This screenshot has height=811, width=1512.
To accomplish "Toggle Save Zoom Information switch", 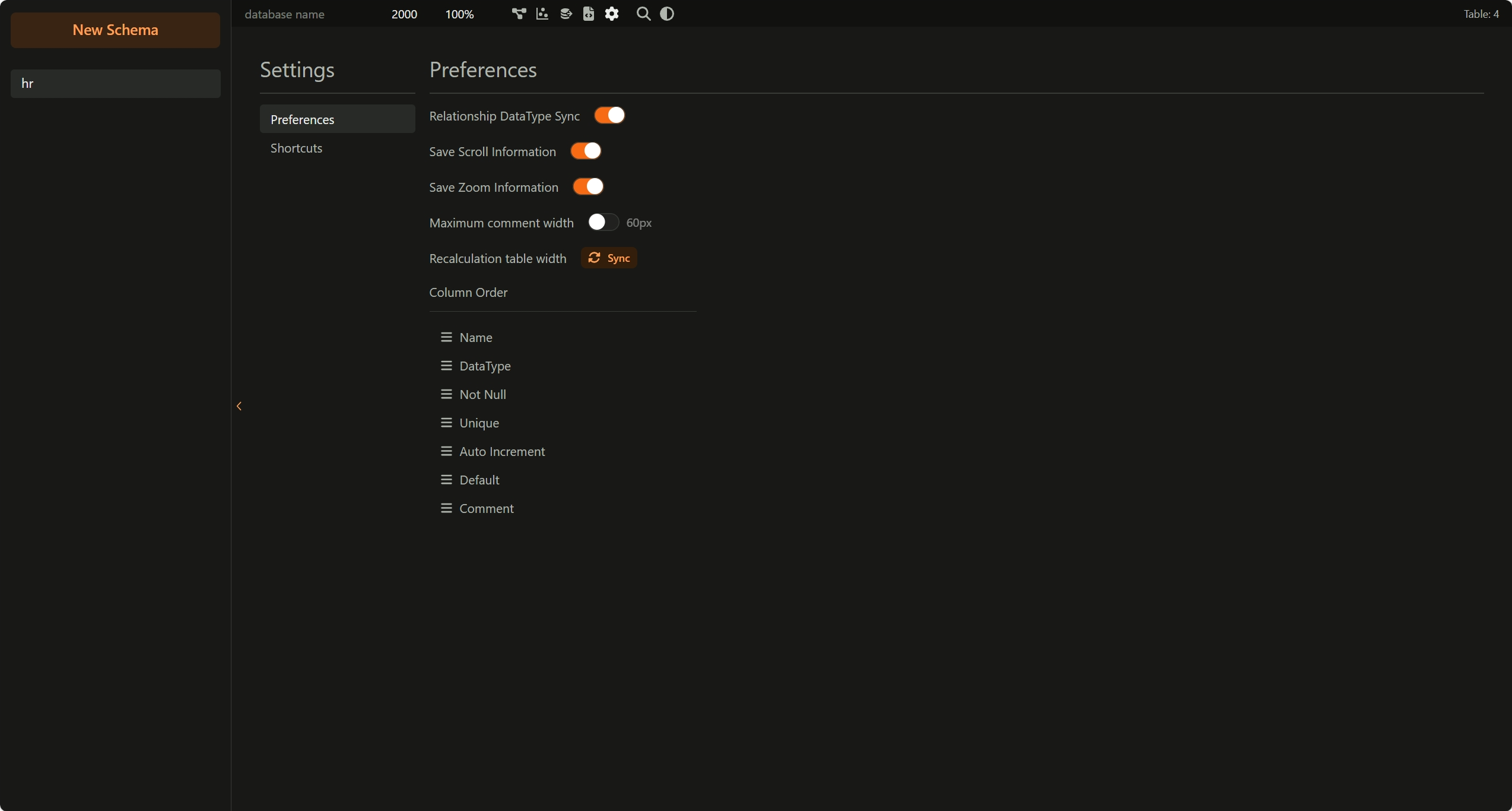I will point(588,186).
